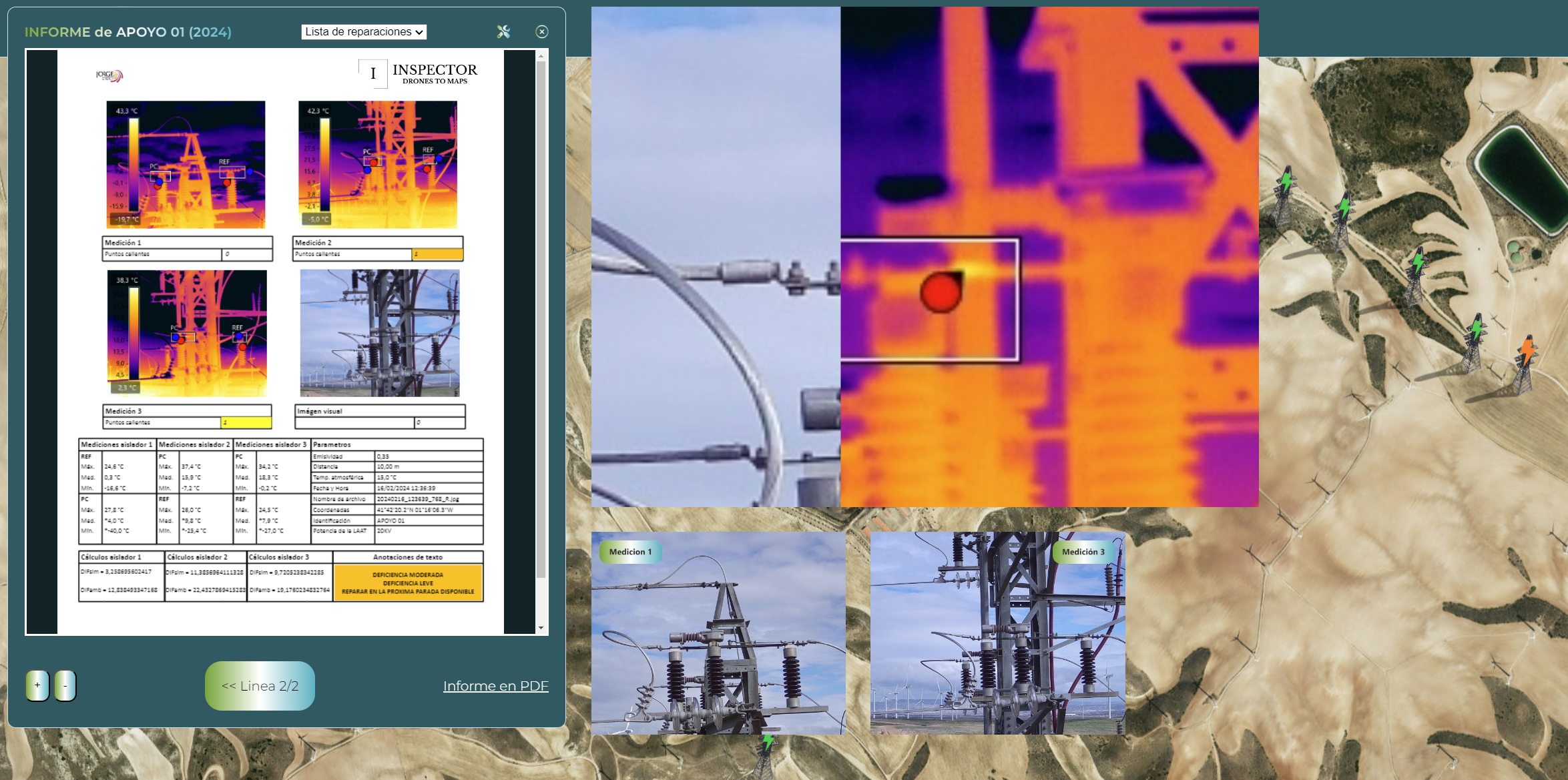1568x780 pixels.
Task: Zoom in the report with the + button
Action: point(37,685)
